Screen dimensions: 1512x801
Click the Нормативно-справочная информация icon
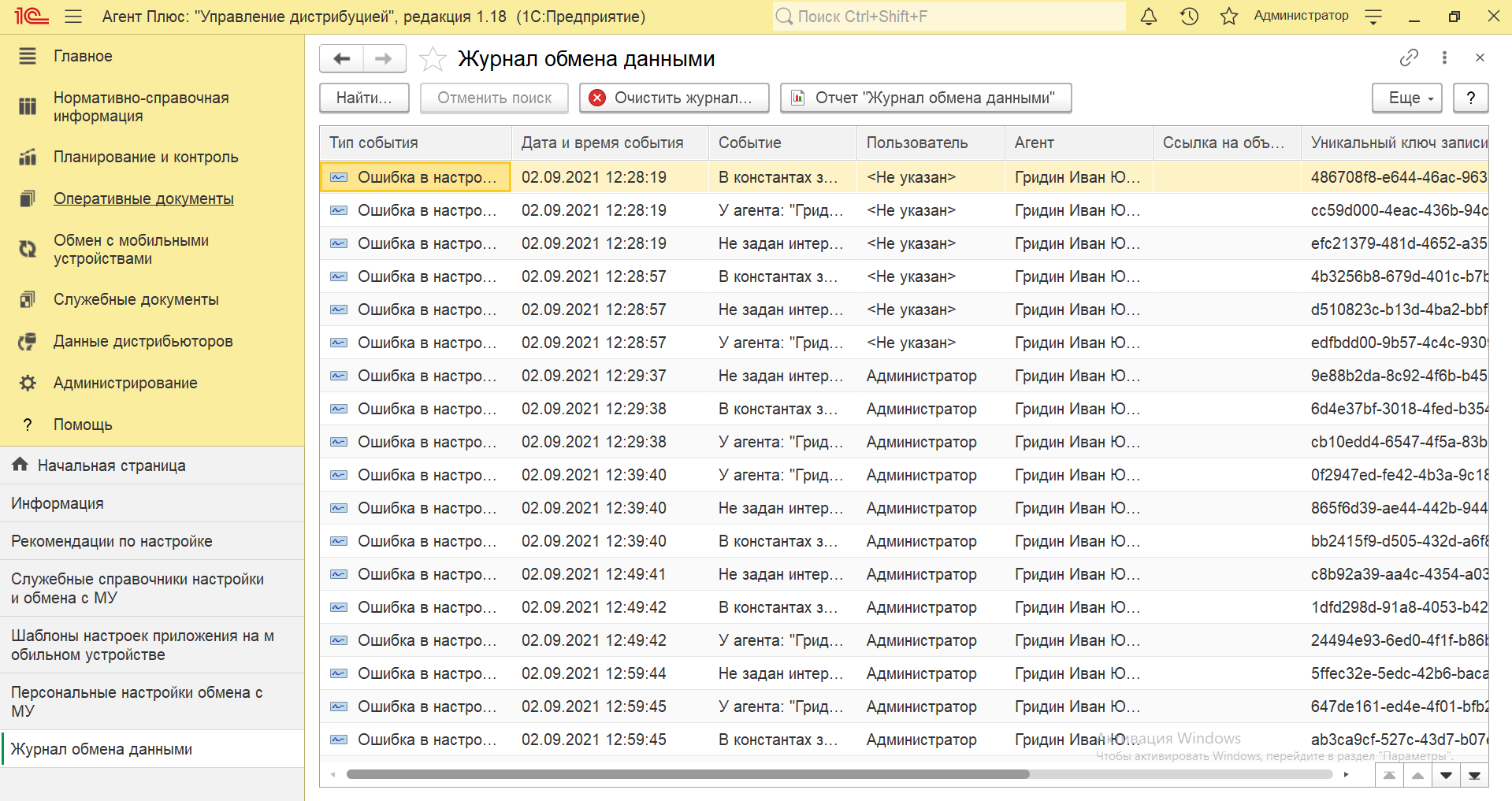coord(28,106)
